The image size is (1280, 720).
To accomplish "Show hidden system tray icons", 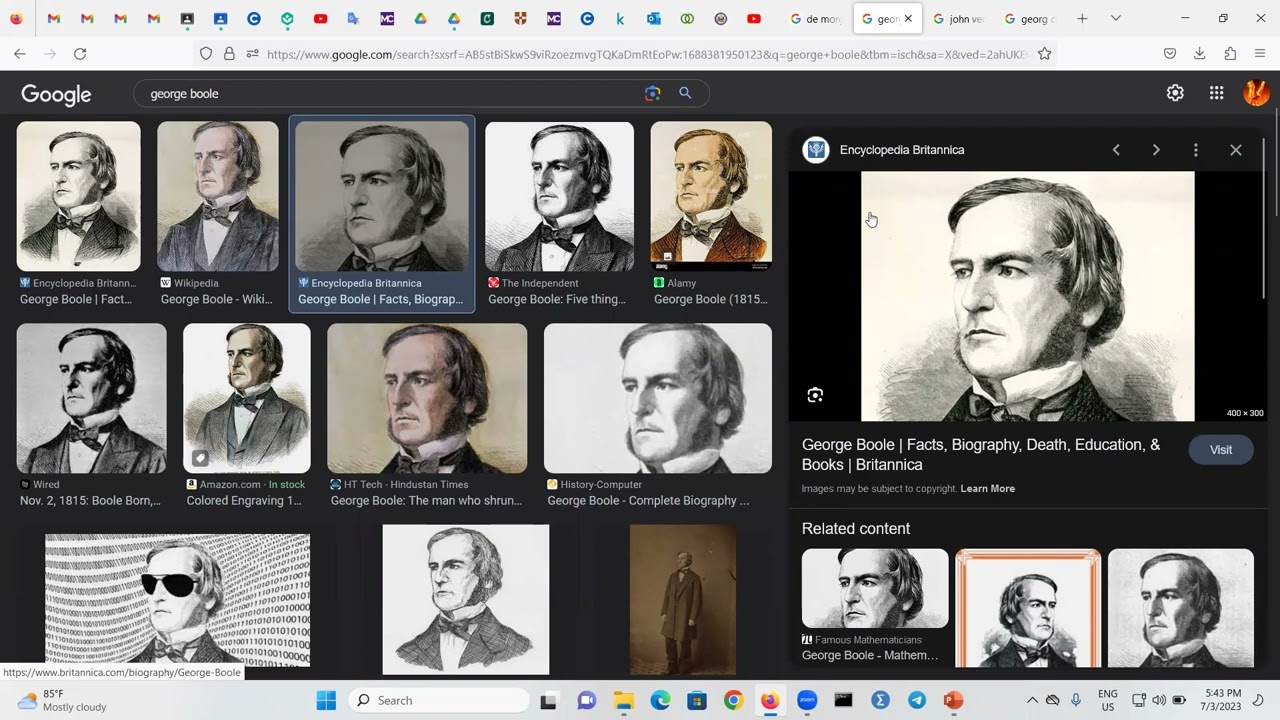I will point(1032,701).
